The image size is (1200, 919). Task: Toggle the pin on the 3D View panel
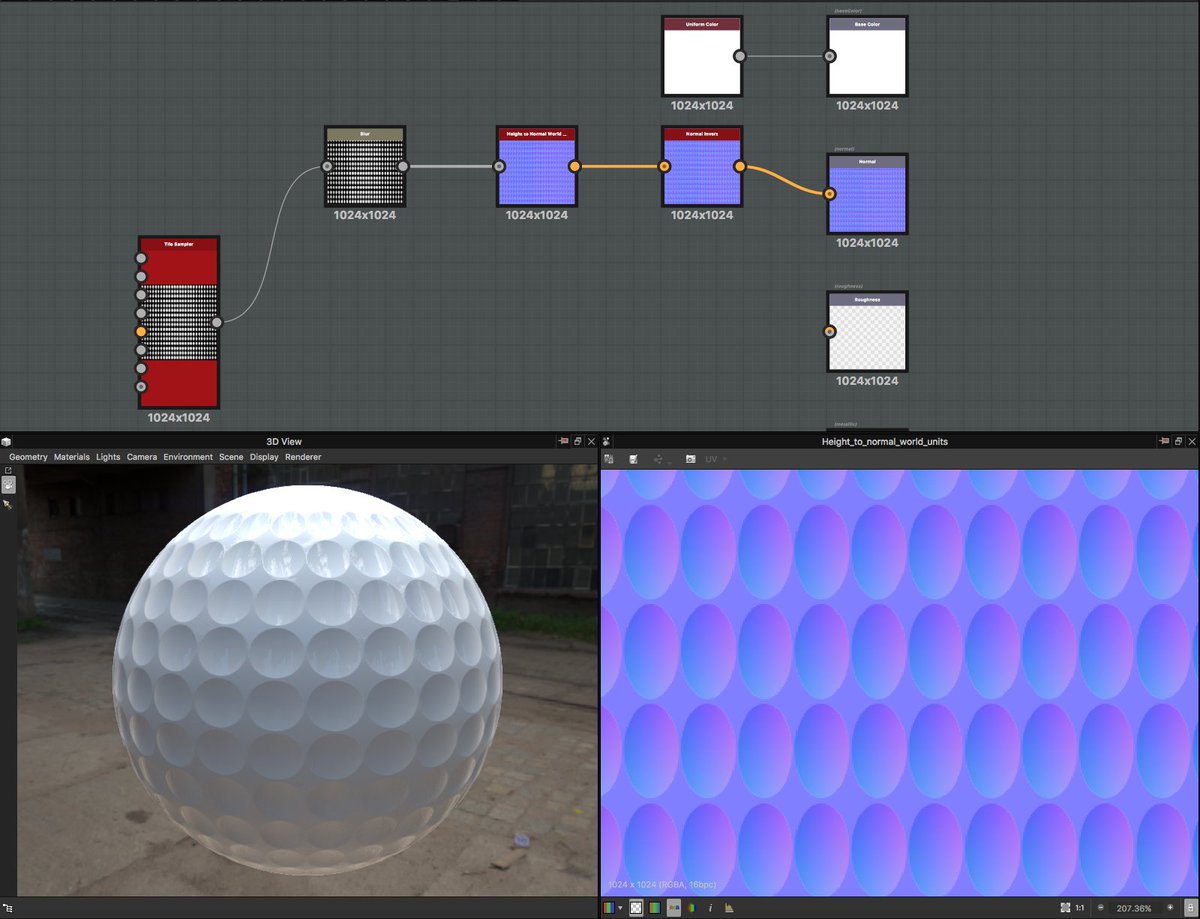point(564,441)
